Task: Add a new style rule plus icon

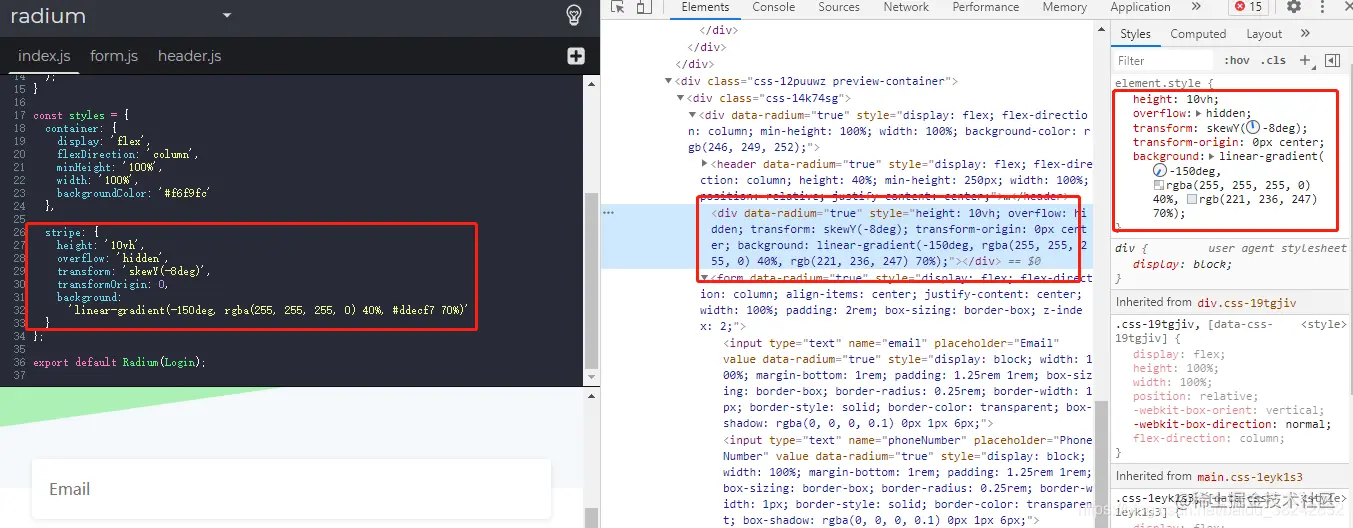Action: [1304, 61]
